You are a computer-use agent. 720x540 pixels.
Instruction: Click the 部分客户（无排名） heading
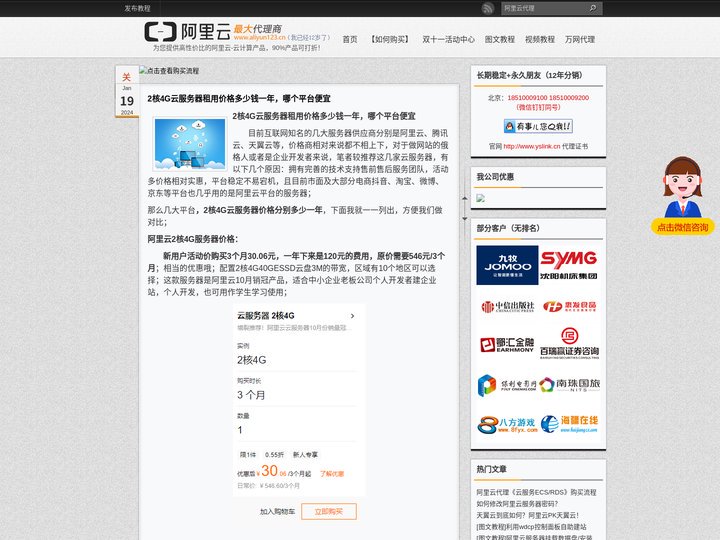click(508, 228)
